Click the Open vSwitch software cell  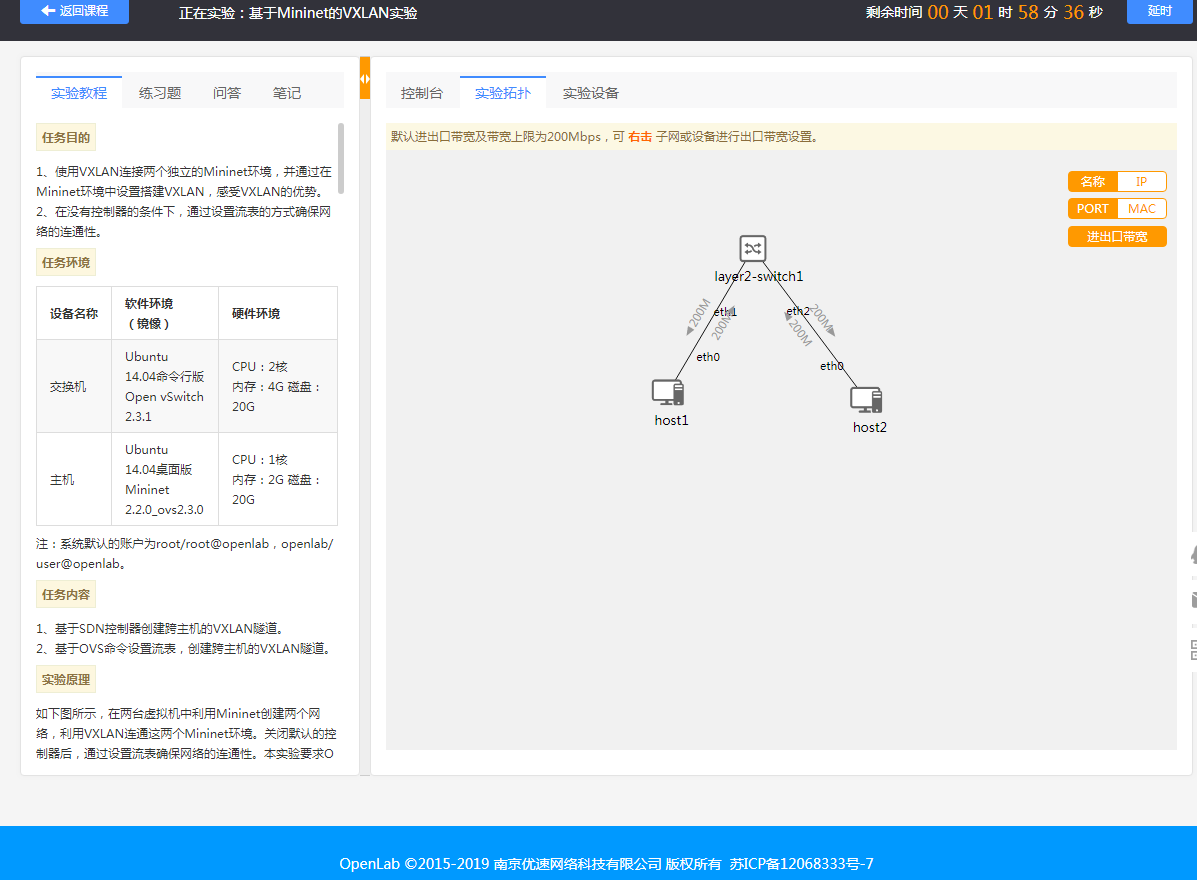(x=165, y=386)
